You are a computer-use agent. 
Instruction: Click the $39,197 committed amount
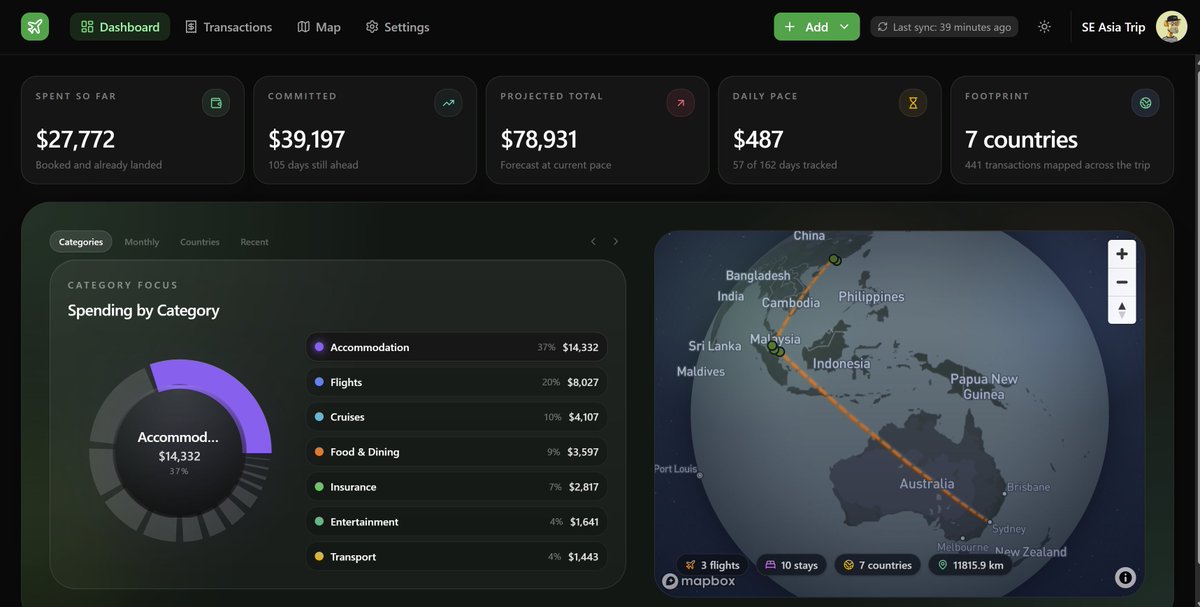pos(307,139)
